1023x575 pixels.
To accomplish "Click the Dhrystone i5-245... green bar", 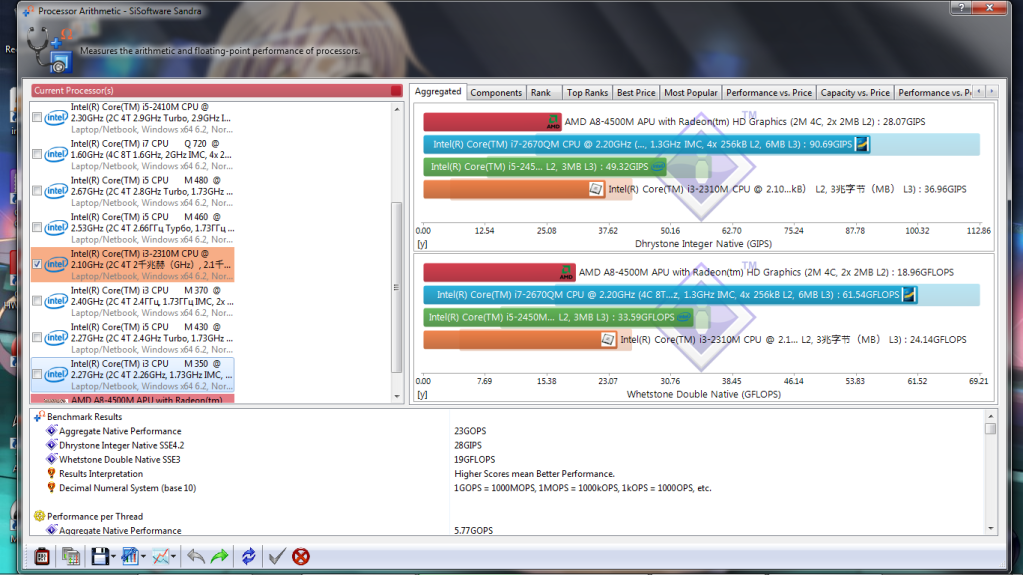I will (x=545, y=167).
